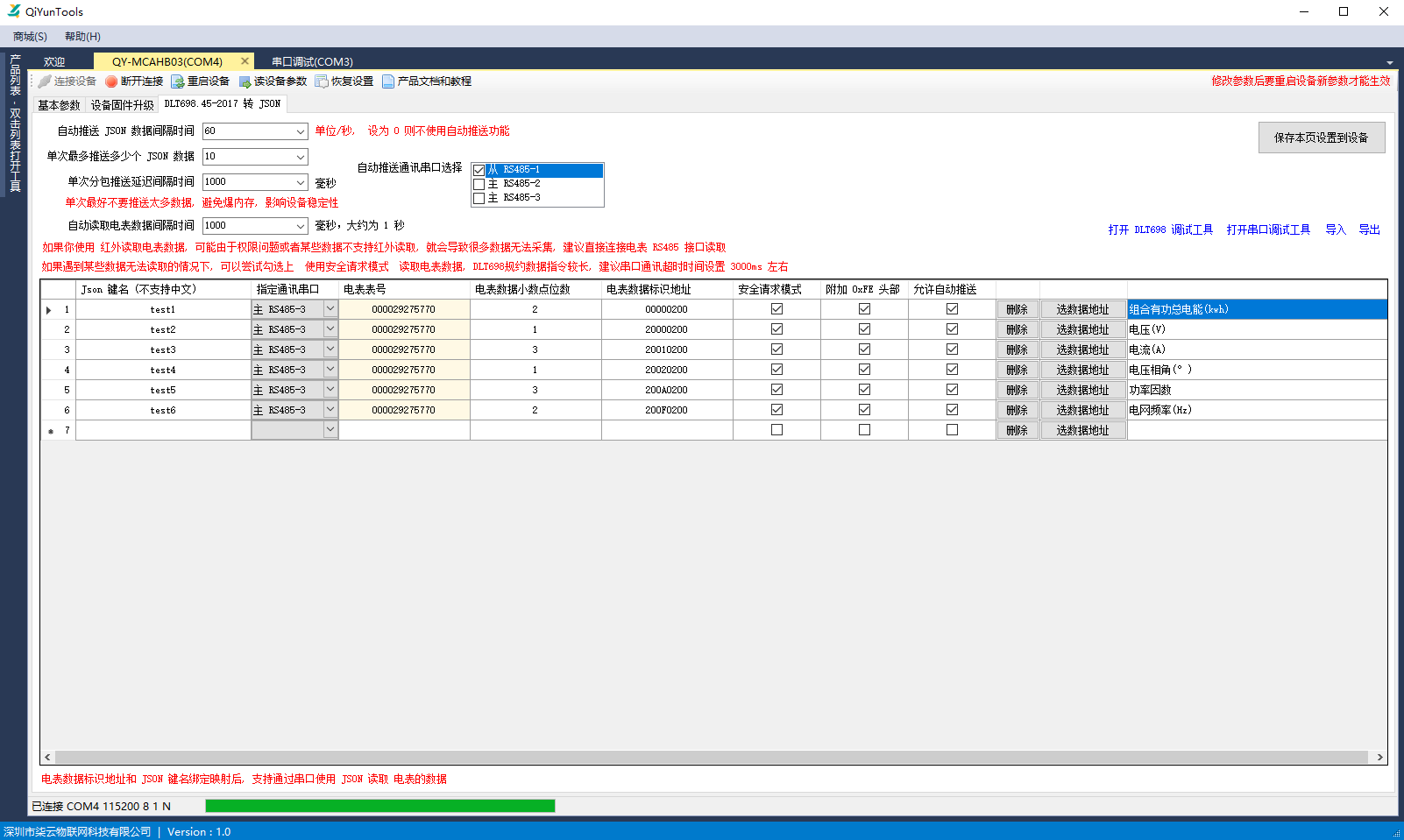Image resolution: width=1404 pixels, height=840 pixels.
Task: Click the connect device (连接设备) plug icon
Action: pos(45,81)
